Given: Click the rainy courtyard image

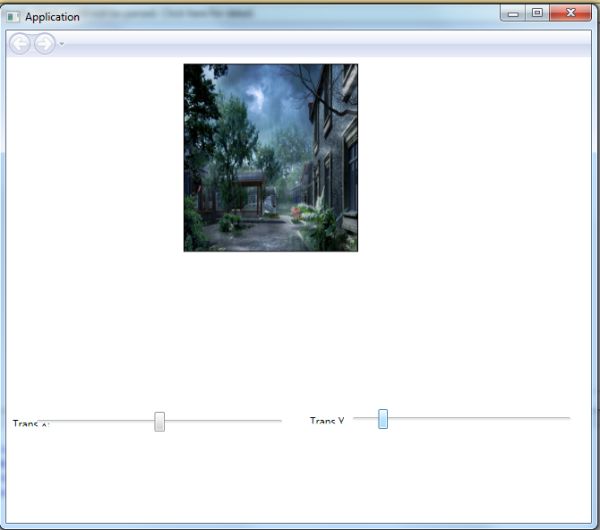Looking at the screenshot, I should tap(271, 158).
